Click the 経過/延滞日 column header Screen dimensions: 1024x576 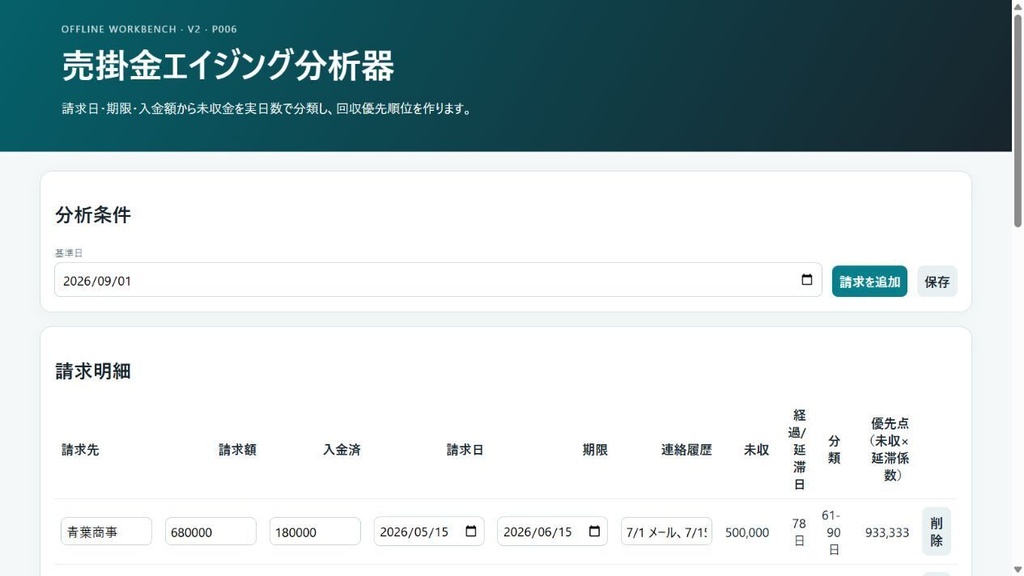coord(799,450)
